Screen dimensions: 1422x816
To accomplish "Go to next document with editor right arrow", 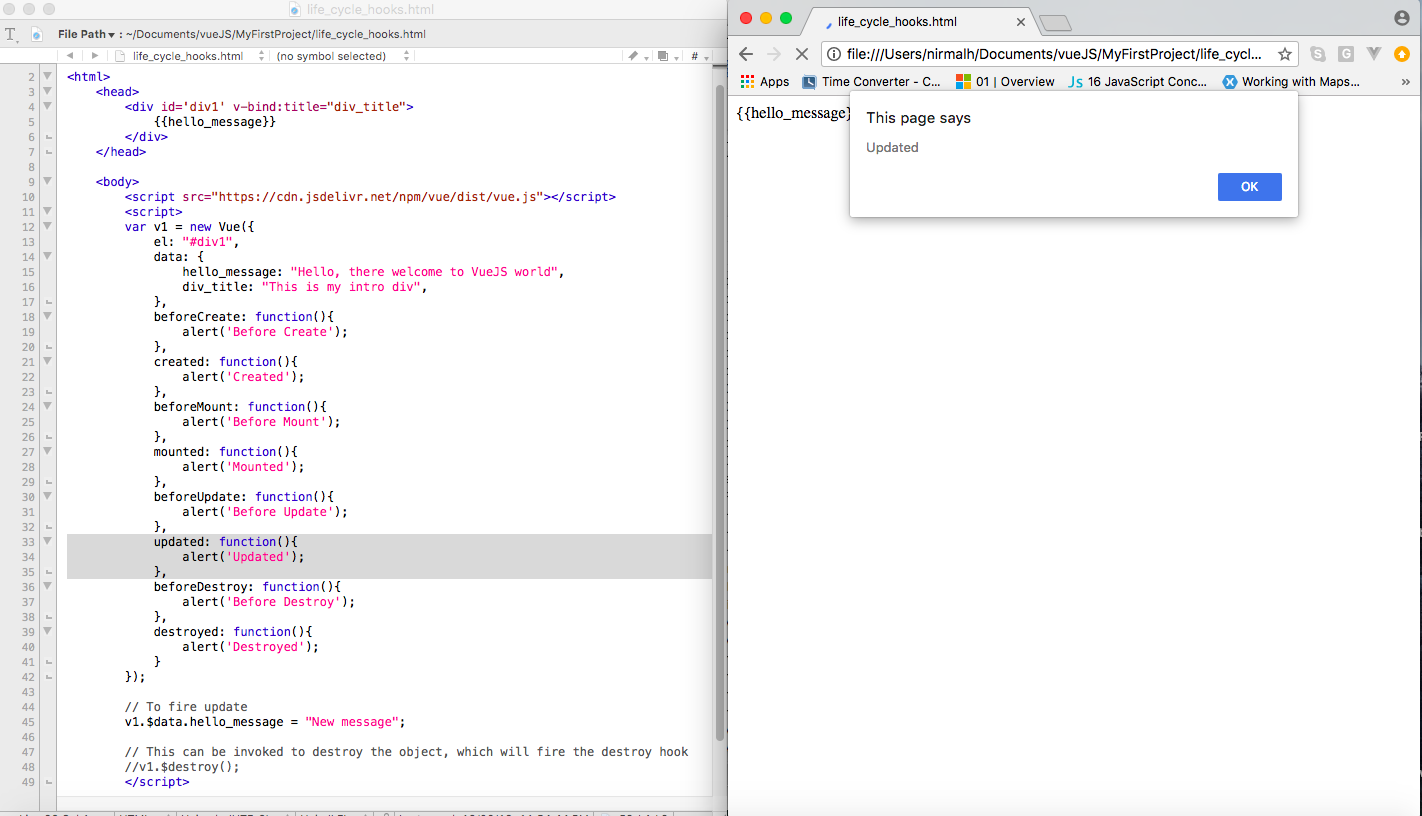I will click(x=95, y=56).
